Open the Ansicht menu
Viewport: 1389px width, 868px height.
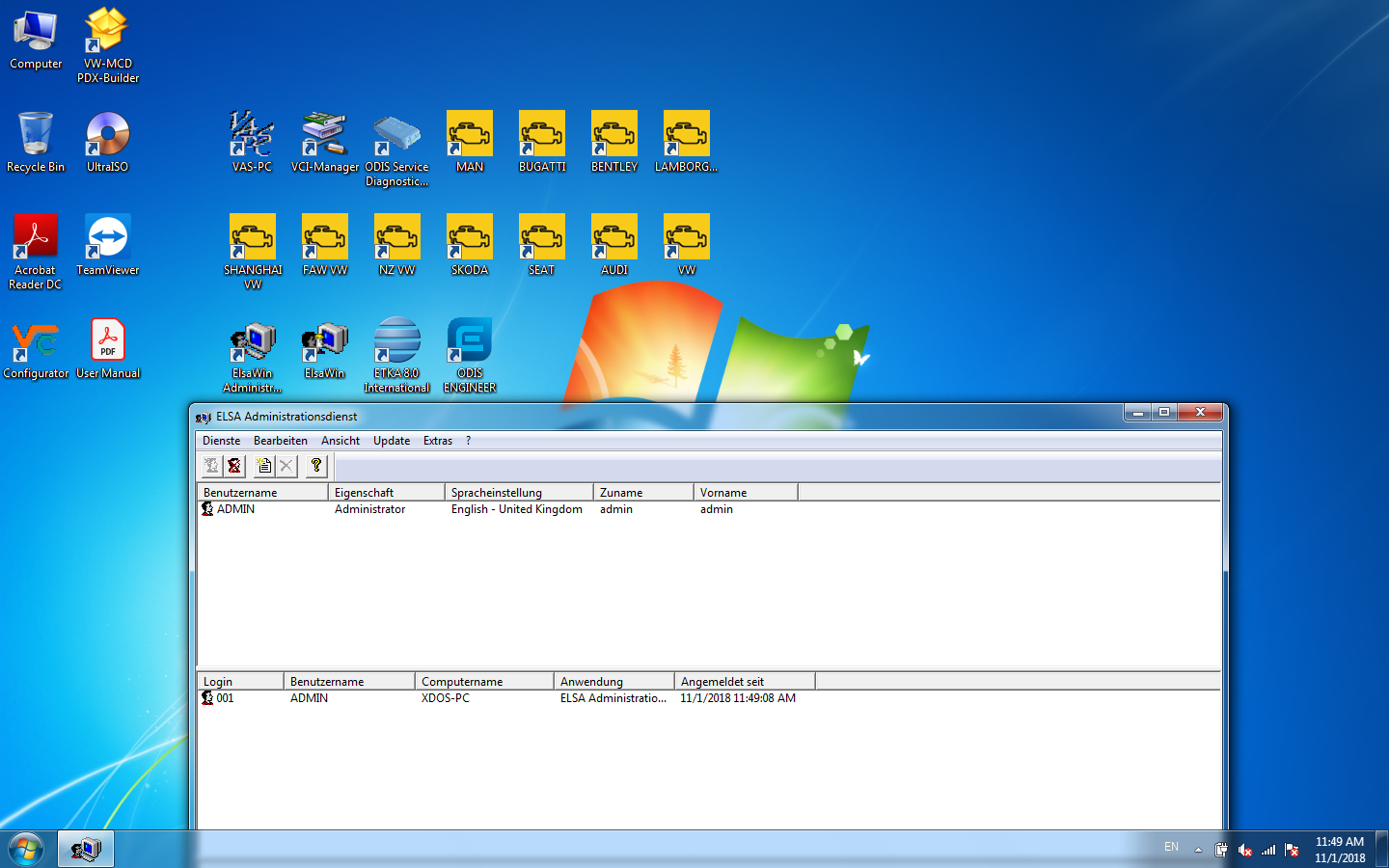(340, 441)
